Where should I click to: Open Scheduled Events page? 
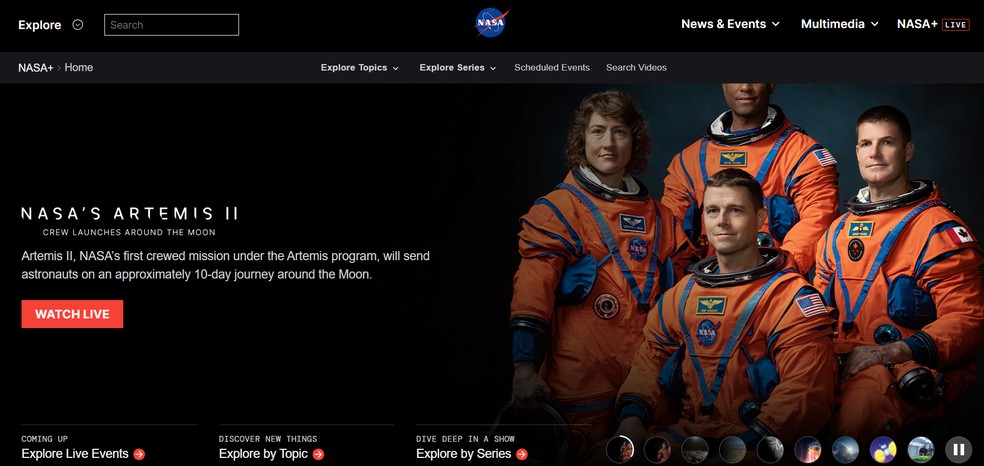pos(552,68)
